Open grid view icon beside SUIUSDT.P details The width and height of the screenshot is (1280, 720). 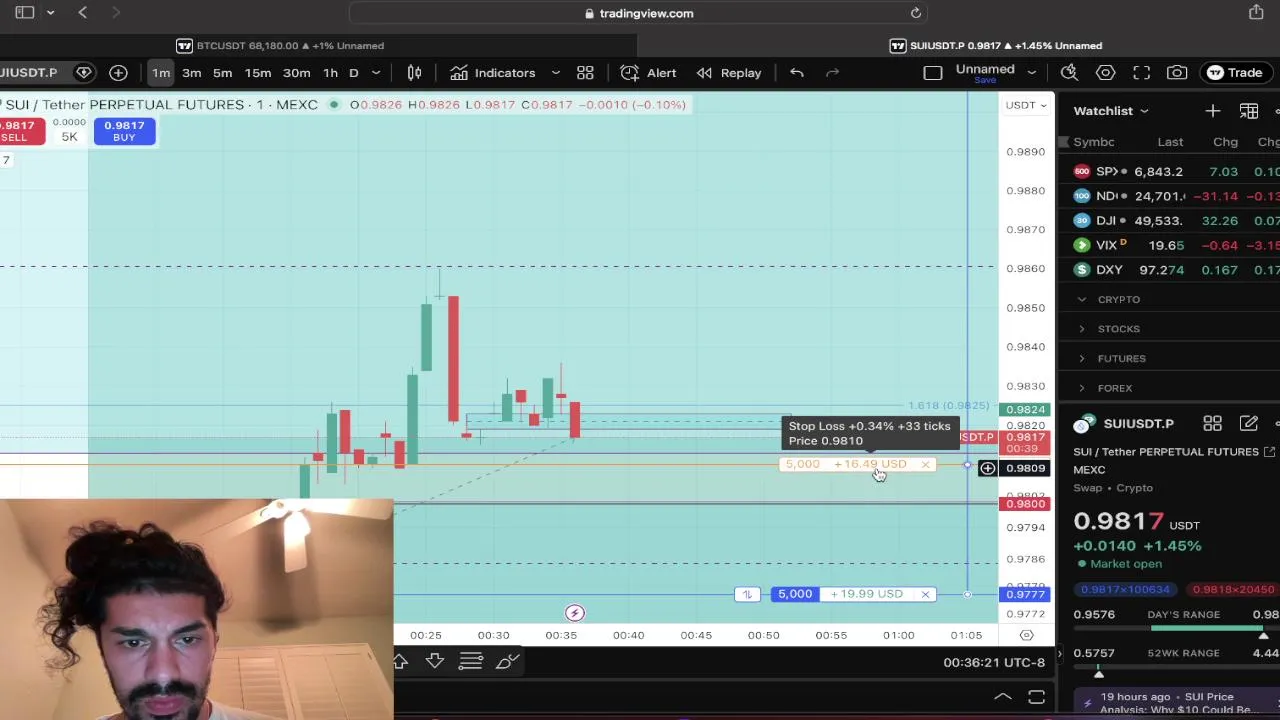point(1212,424)
